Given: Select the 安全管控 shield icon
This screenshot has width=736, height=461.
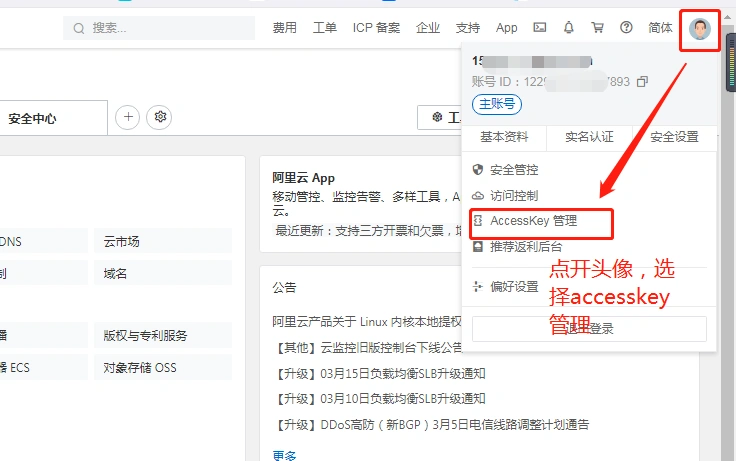Looking at the screenshot, I should coord(478,169).
